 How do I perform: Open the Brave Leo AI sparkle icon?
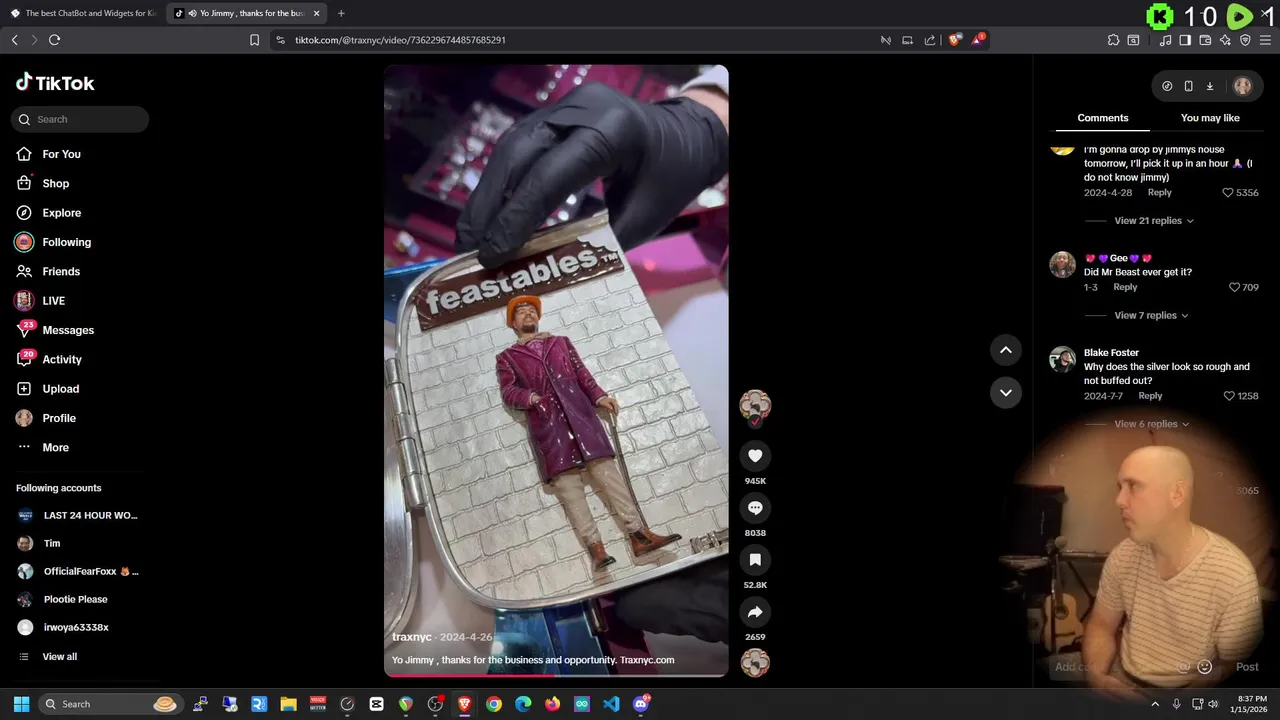tap(1225, 40)
